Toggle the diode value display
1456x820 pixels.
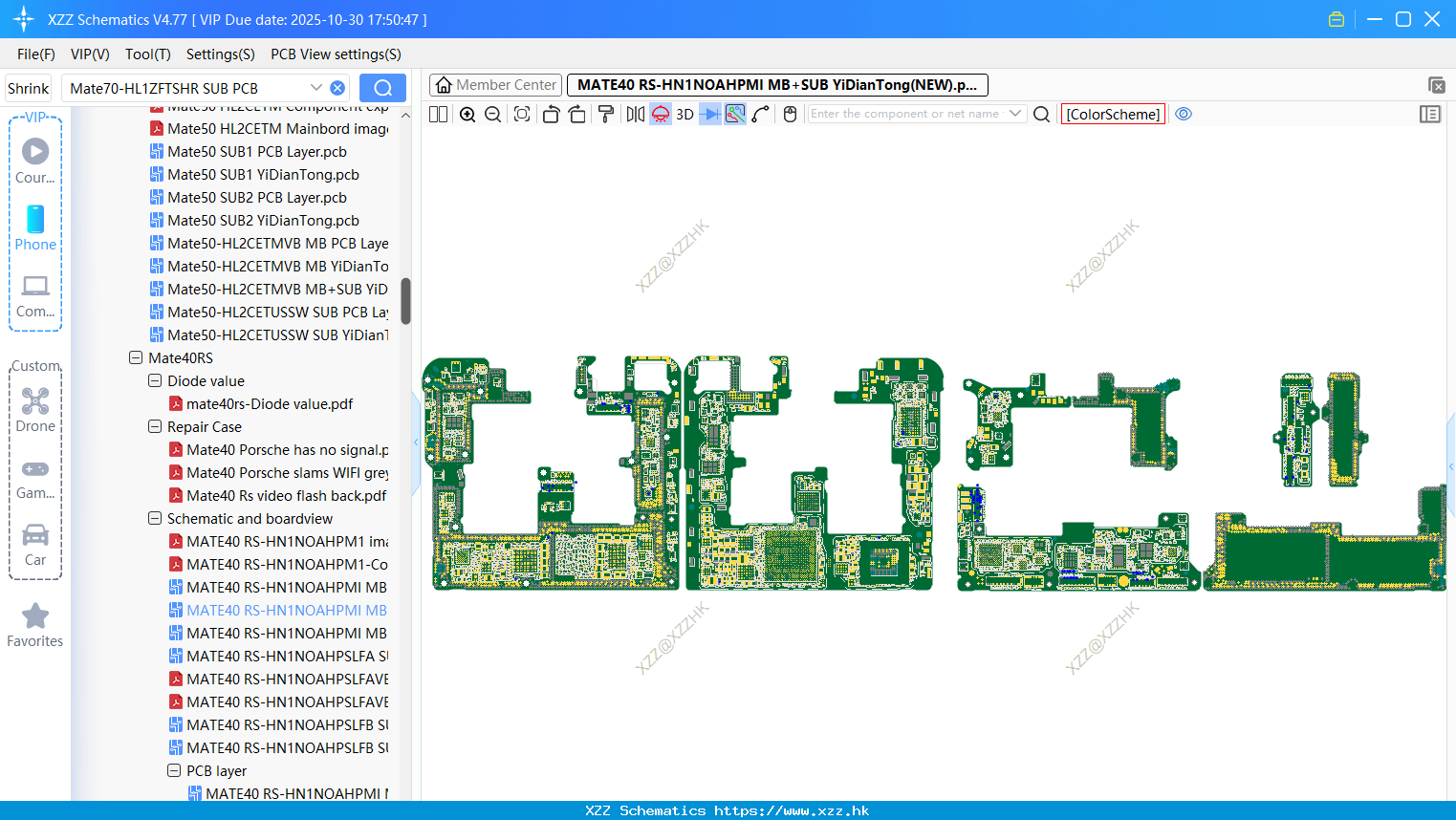pos(710,115)
